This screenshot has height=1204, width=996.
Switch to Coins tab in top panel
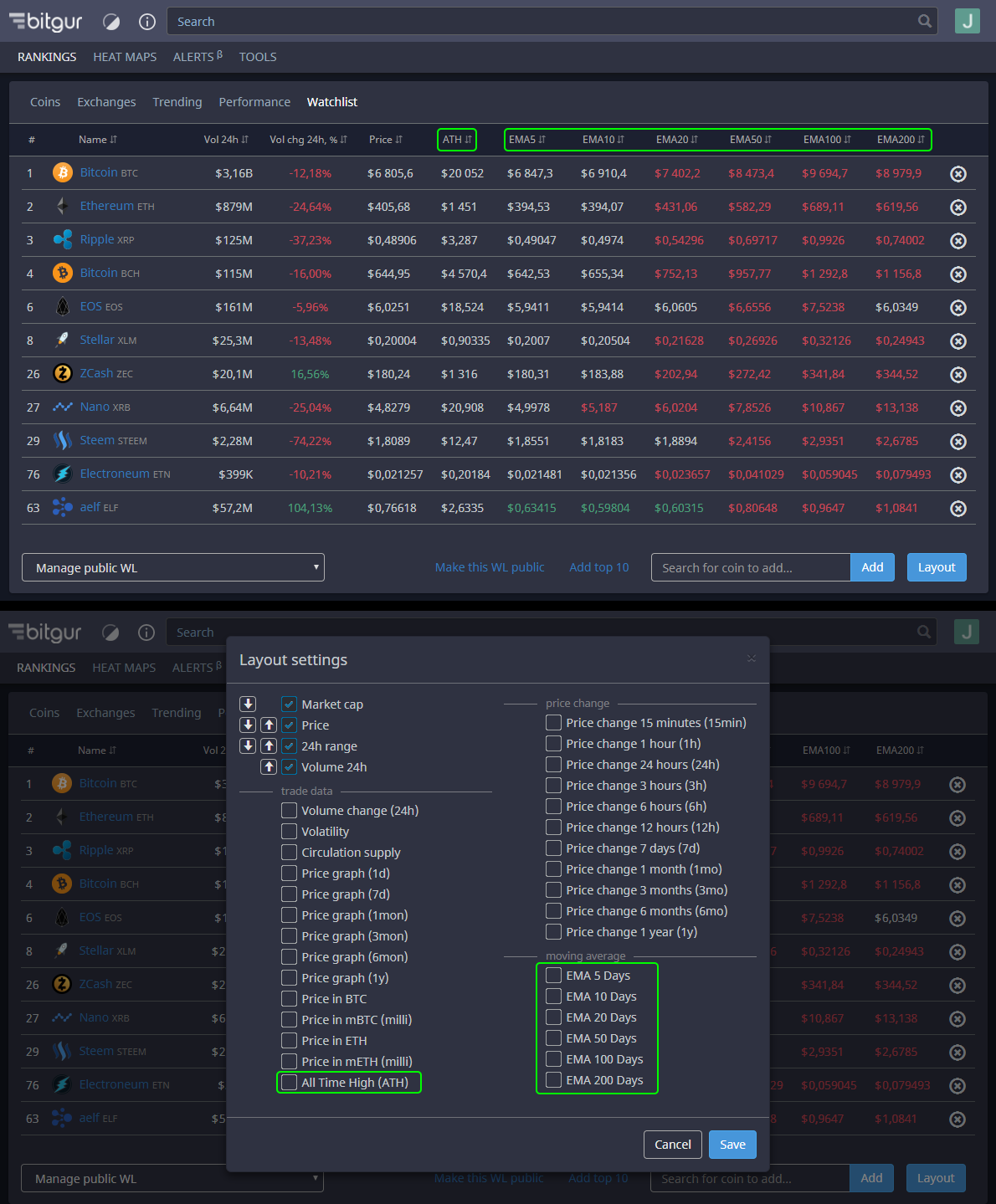(x=45, y=102)
